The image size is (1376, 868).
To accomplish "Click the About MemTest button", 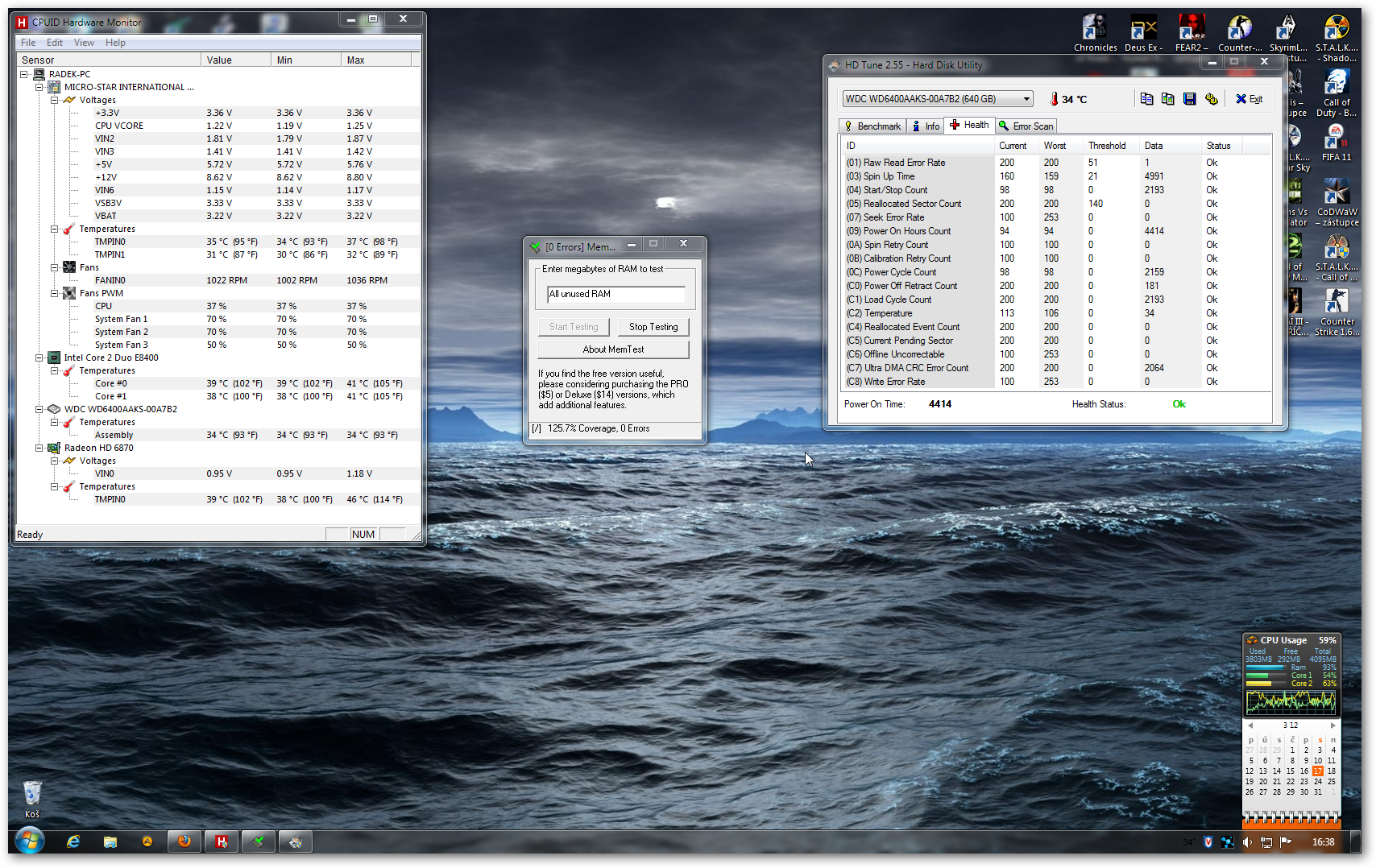I will coord(613,349).
